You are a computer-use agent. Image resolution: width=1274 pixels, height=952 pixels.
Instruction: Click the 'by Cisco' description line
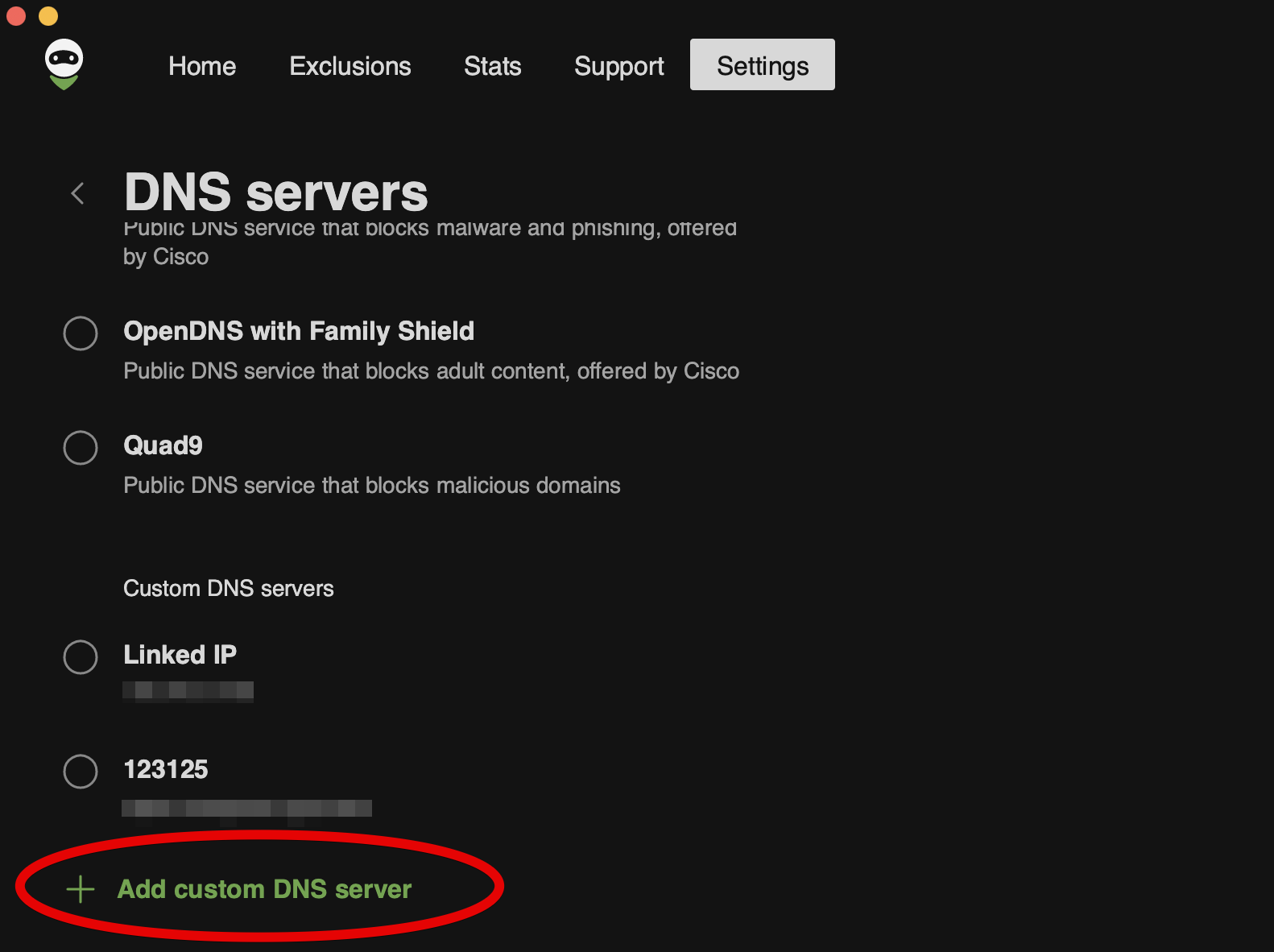166,257
